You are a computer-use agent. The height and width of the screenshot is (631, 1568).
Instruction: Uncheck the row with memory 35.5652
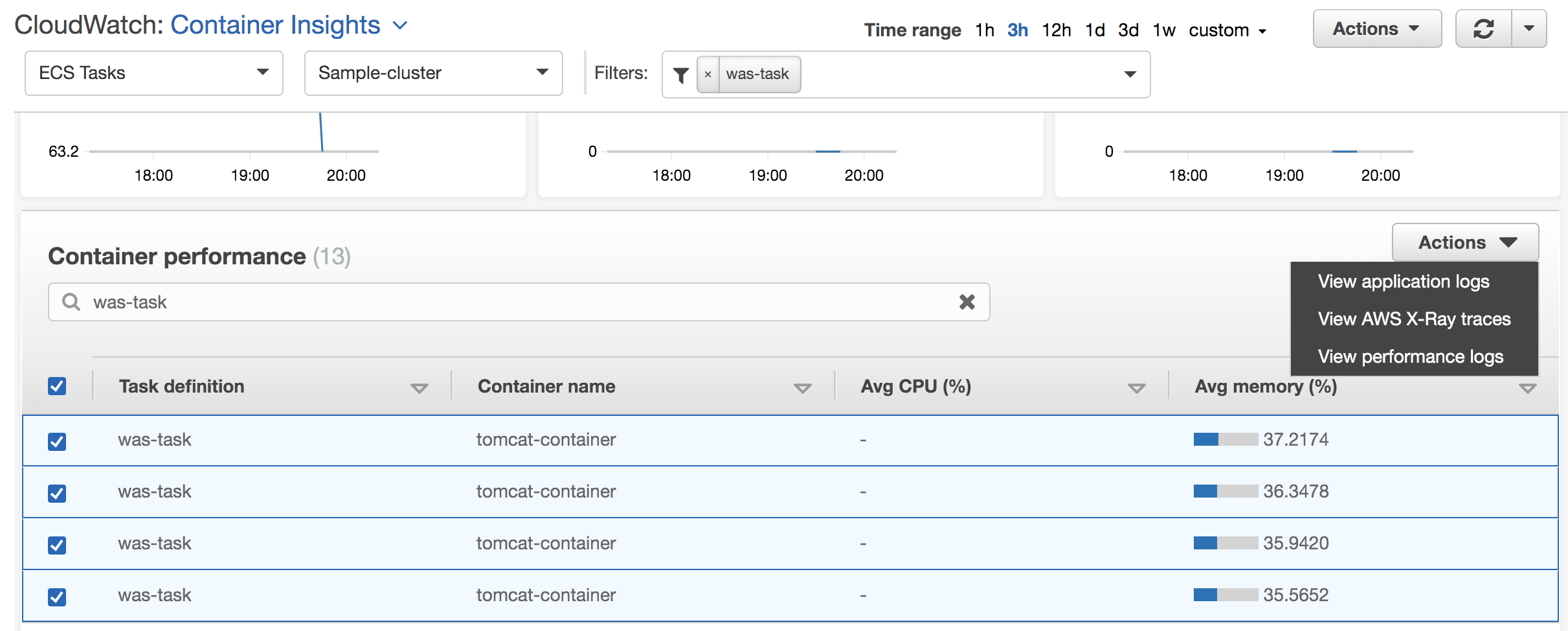click(57, 597)
